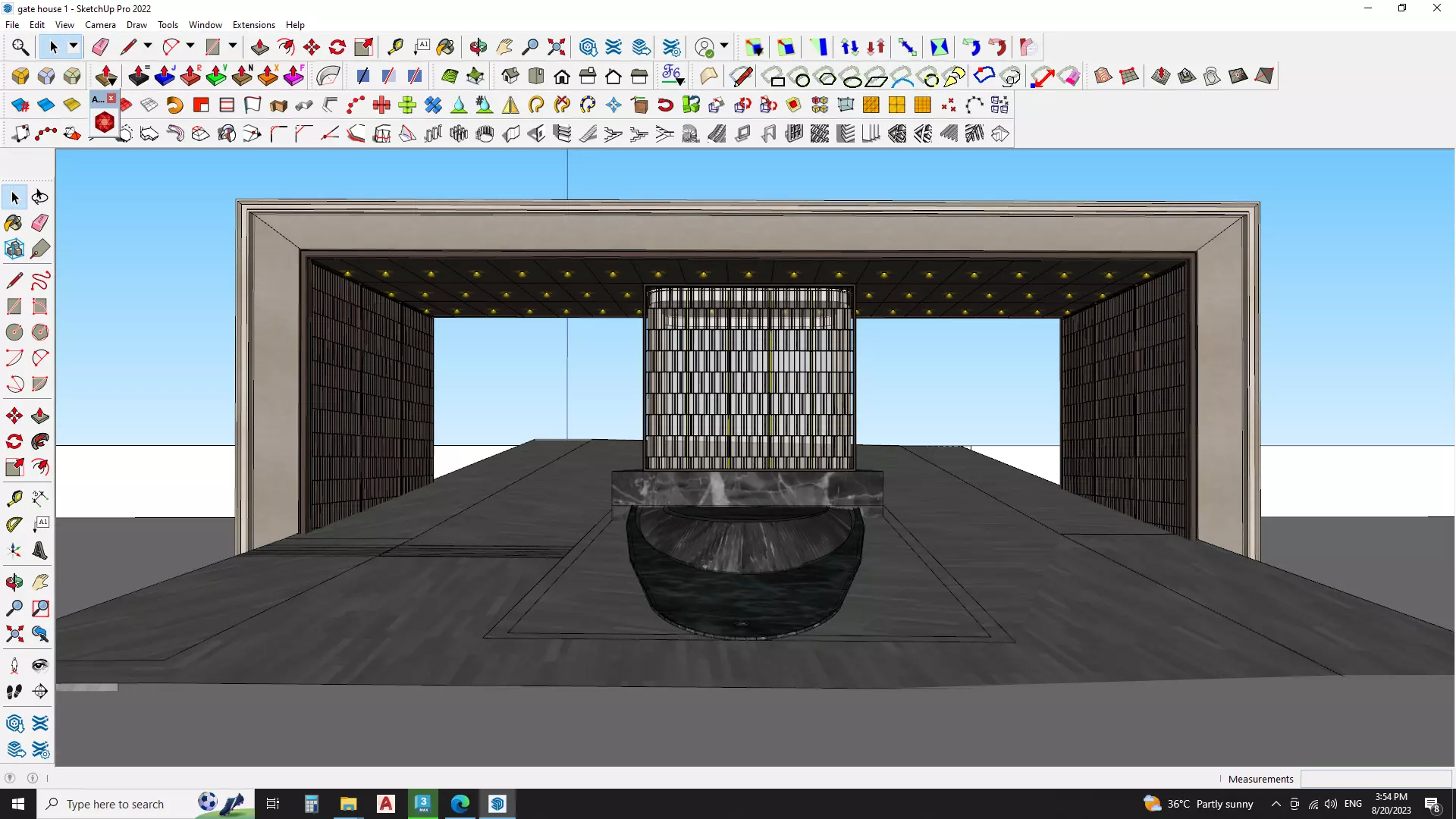
Task: Activate the Paint Bucket tool in top toolbar
Action: (445, 47)
